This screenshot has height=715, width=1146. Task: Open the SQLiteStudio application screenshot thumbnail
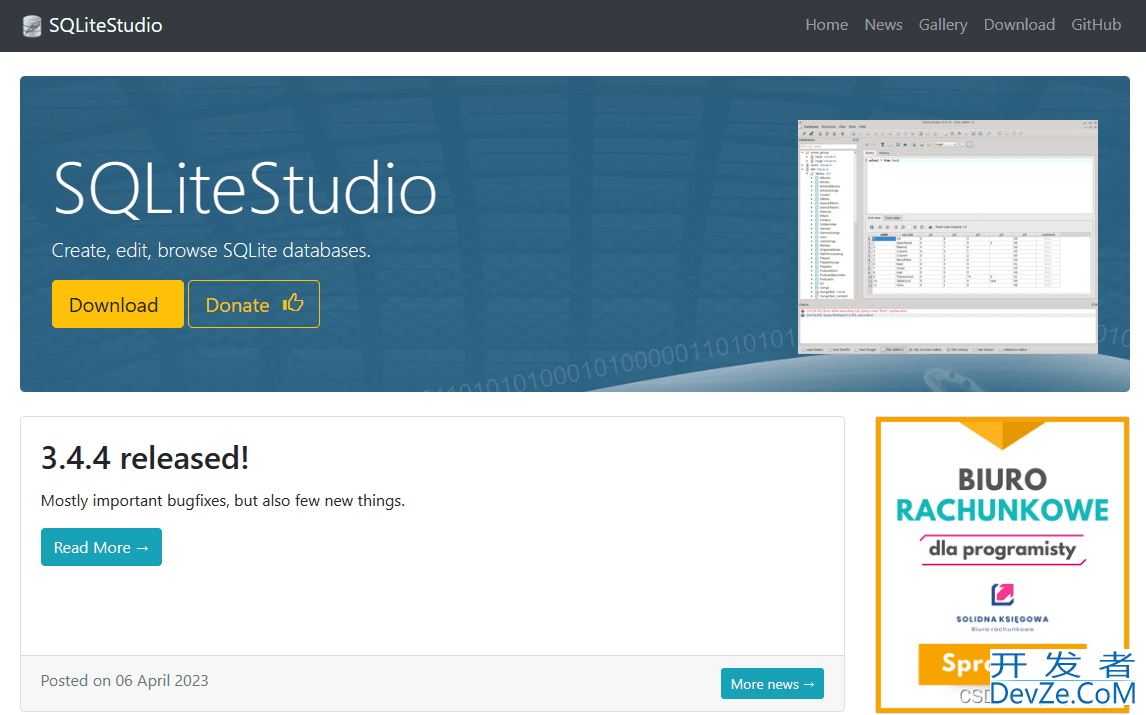coord(948,237)
